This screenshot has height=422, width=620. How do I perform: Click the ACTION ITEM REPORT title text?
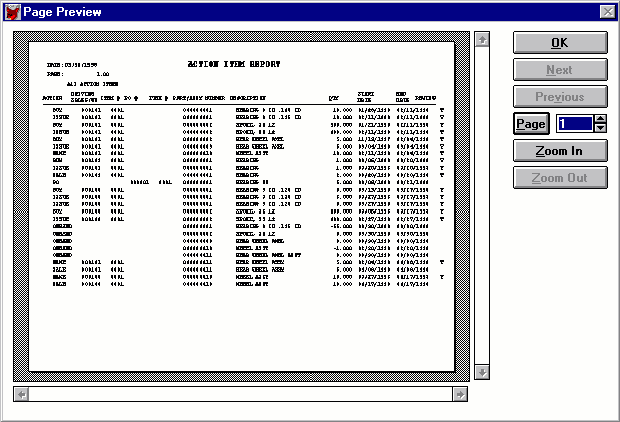(x=234, y=64)
